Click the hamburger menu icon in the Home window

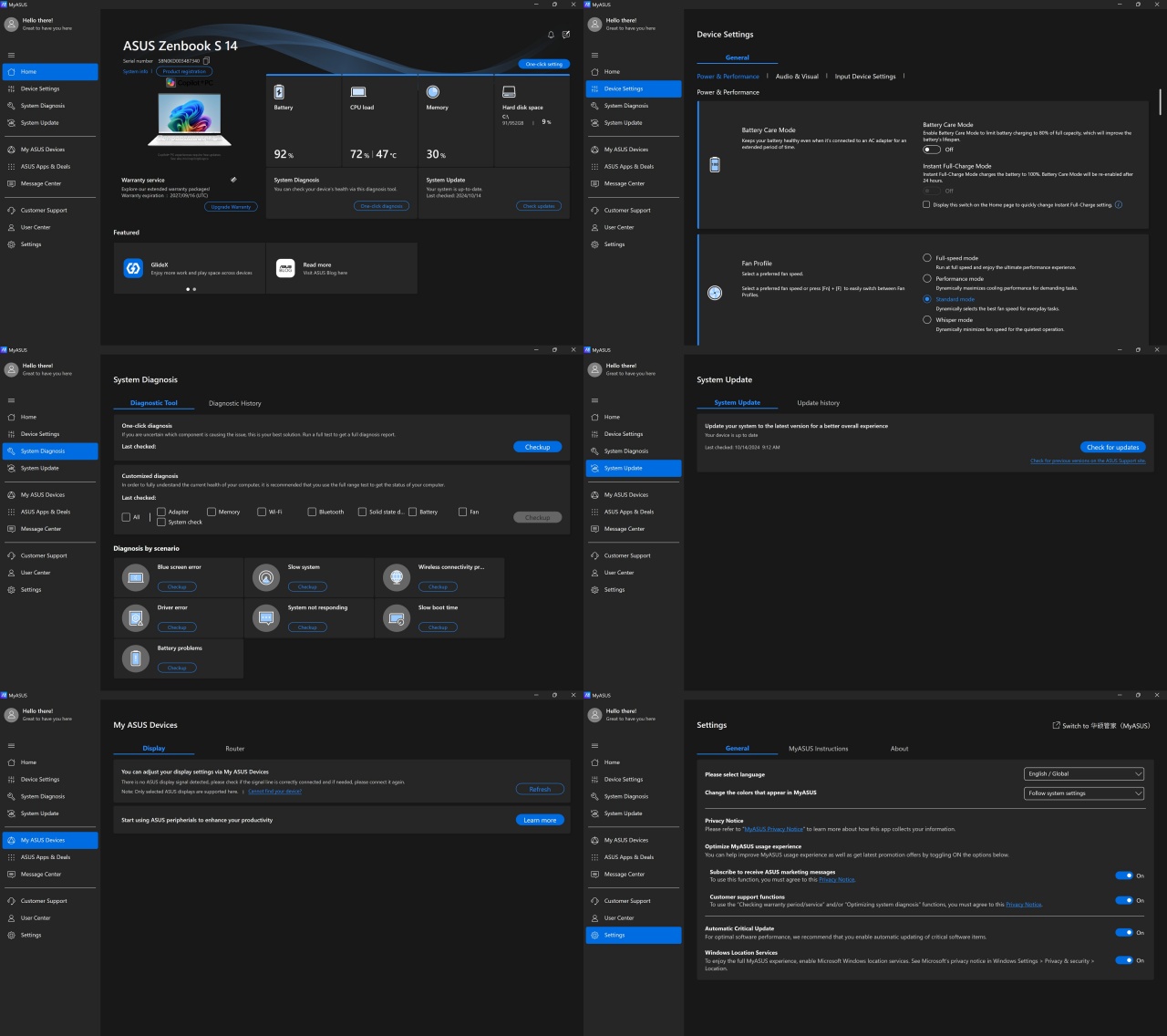coord(11,55)
